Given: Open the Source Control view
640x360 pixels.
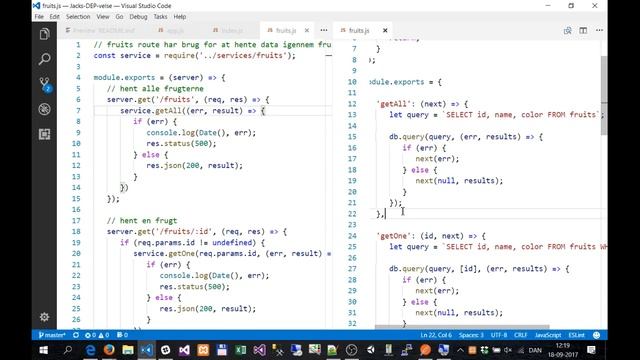Looking at the screenshot, I should 44,84.
